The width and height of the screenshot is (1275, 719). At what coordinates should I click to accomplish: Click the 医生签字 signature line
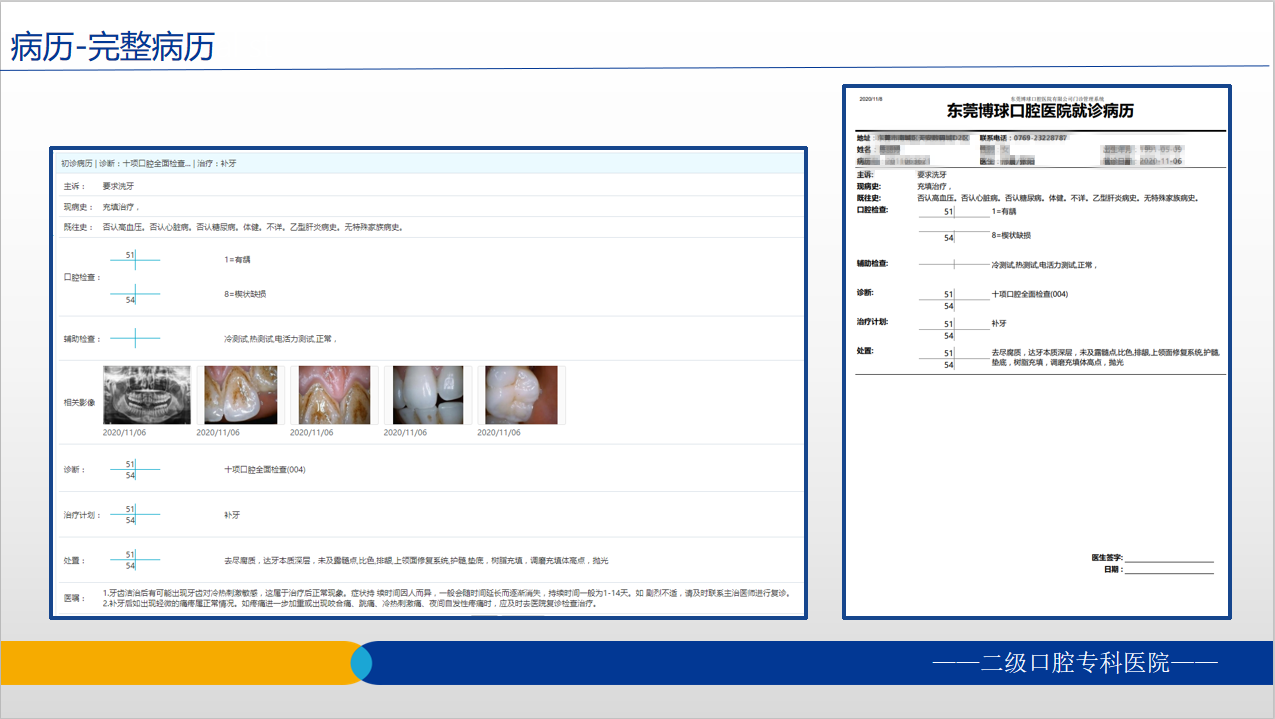pyautogui.click(x=1168, y=558)
